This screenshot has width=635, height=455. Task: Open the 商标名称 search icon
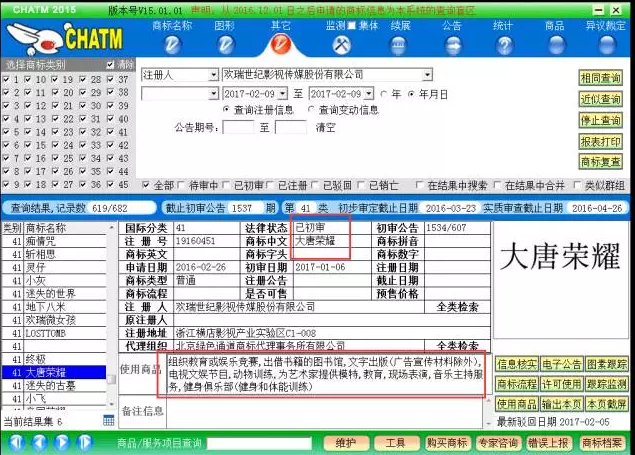(171, 45)
